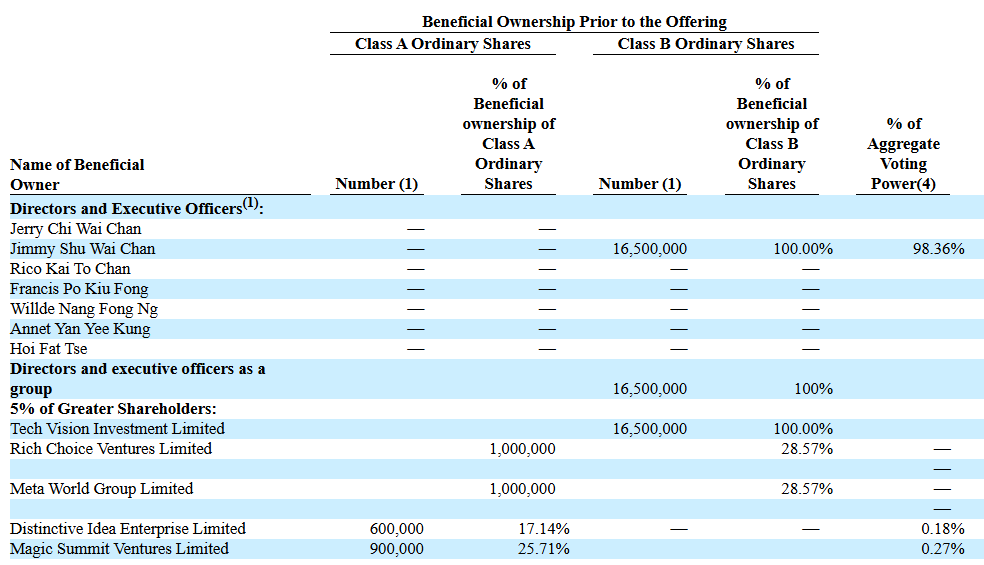Click the '% of Aggregate Voting Power(4)' header

[x=903, y=154]
